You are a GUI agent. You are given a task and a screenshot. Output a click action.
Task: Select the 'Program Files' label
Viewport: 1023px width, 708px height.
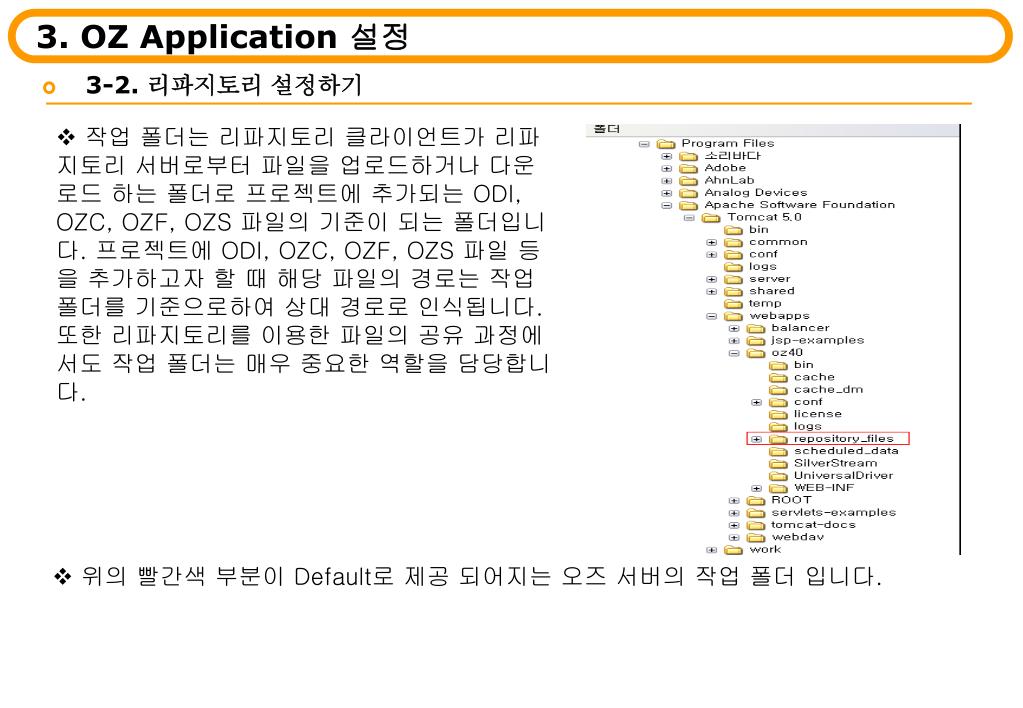click(x=727, y=143)
